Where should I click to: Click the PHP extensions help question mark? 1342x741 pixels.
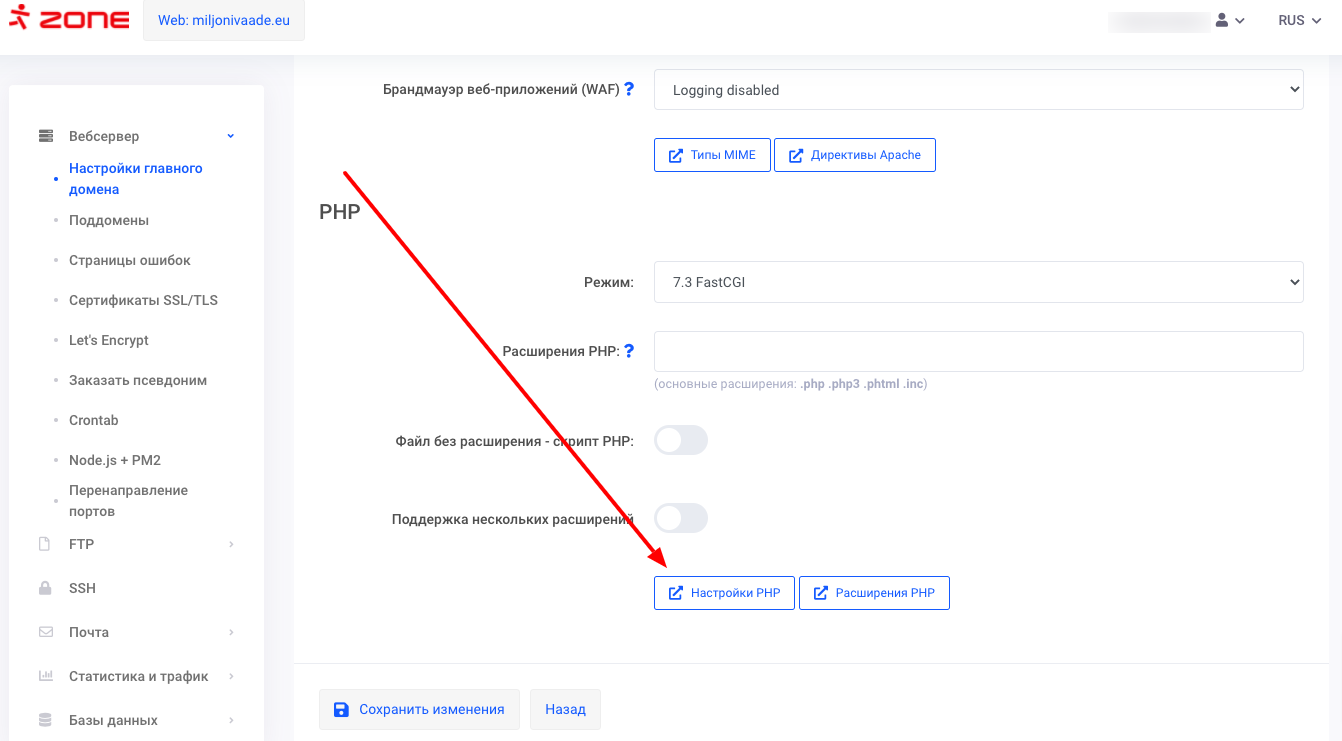tap(629, 351)
